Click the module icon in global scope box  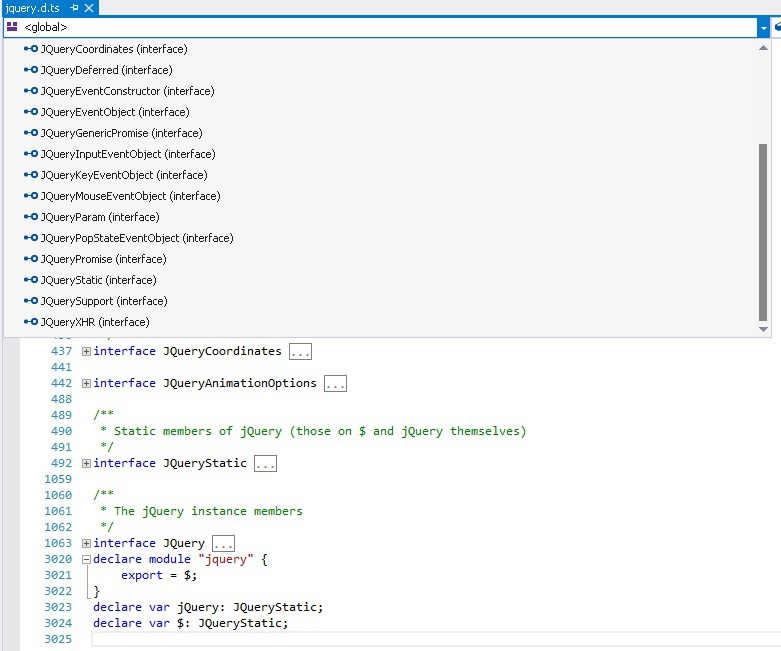[x=12, y=27]
